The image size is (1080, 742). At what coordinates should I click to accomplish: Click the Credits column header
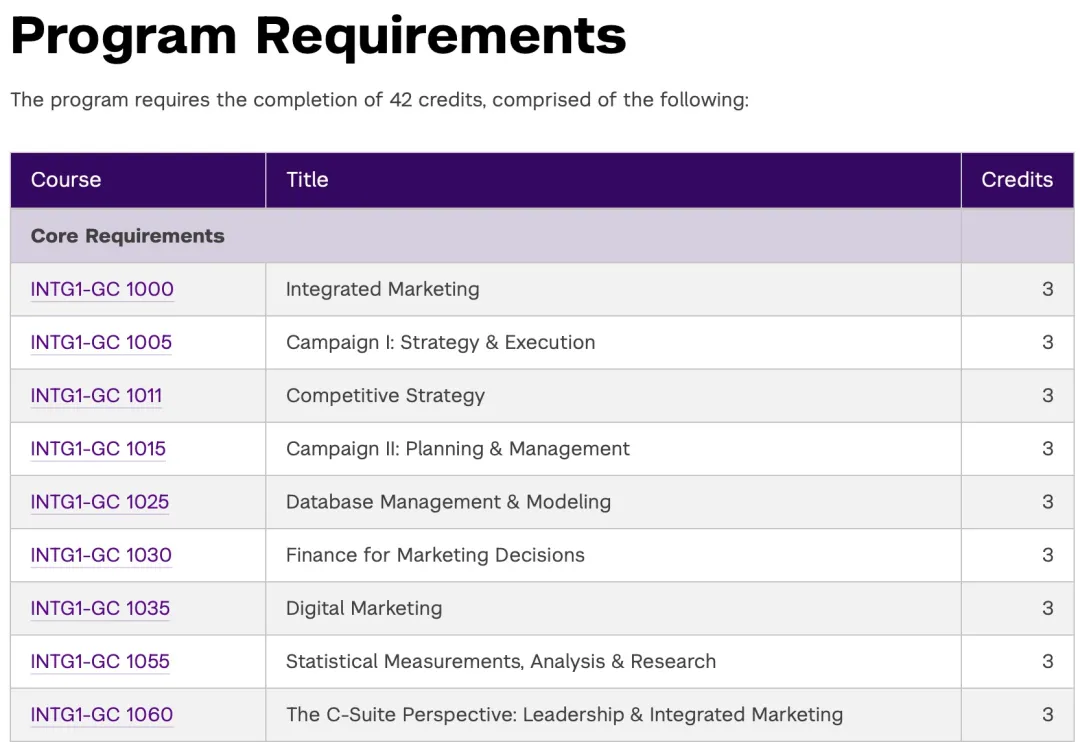(1016, 180)
